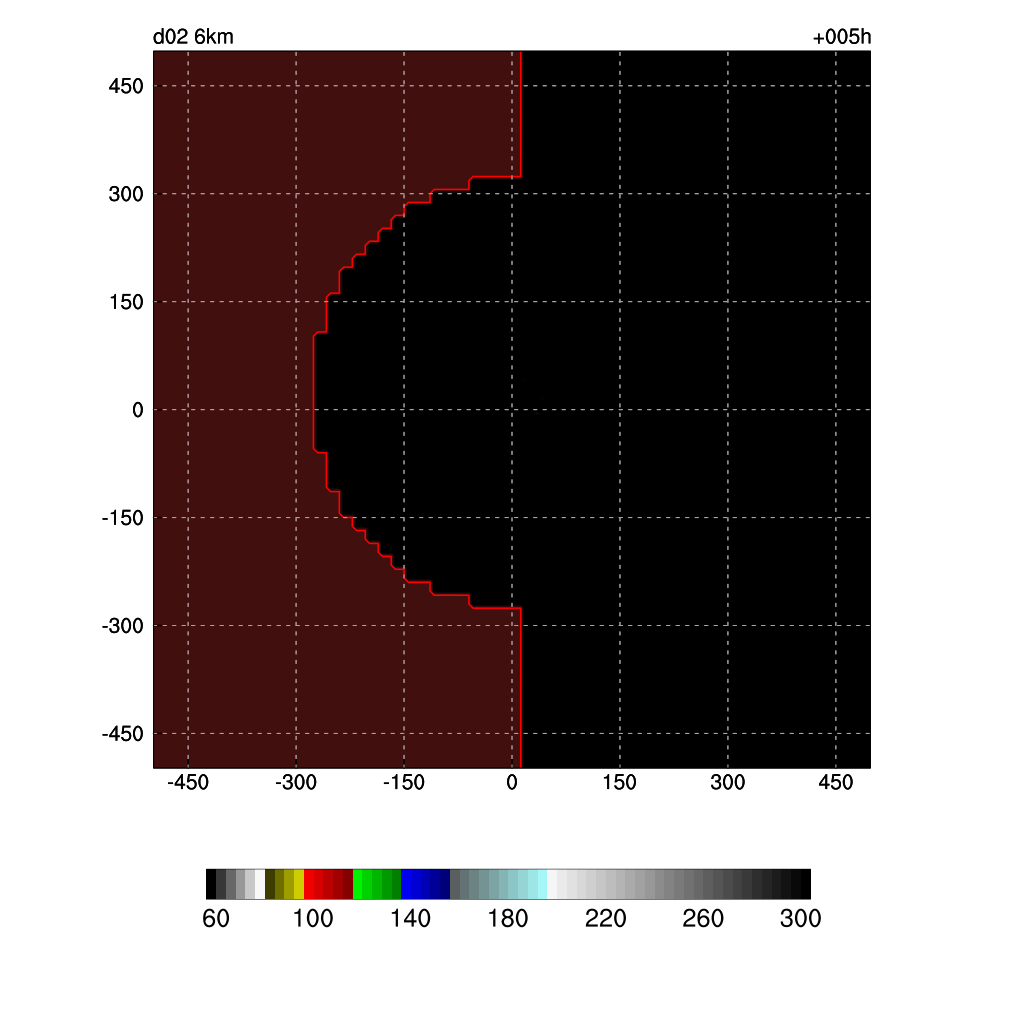Image resolution: width=1024 pixels, height=1024 pixels.
Task: Click the "+005h" forecast hour label
Action: click(x=842, y=38)
